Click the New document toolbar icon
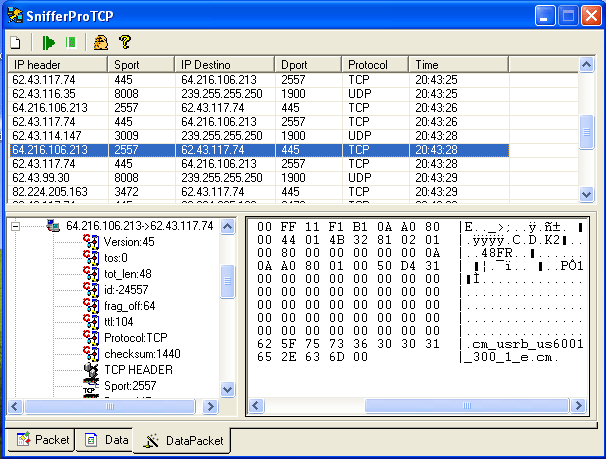Viewport: 606px width, 459px height. click(15, 42)
